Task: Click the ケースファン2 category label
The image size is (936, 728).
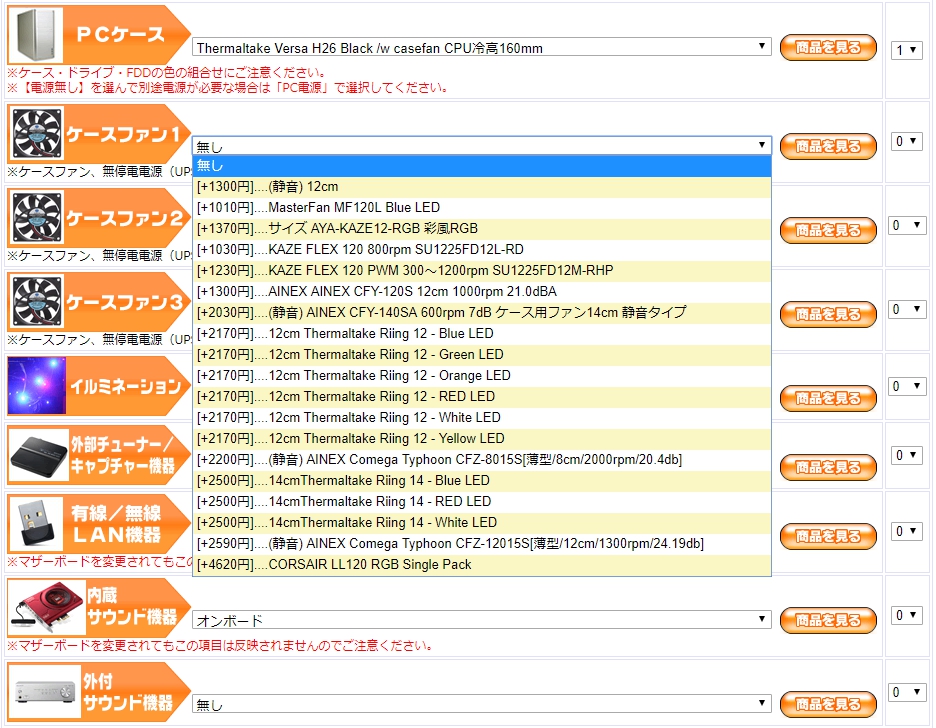Action: (124, 218)
